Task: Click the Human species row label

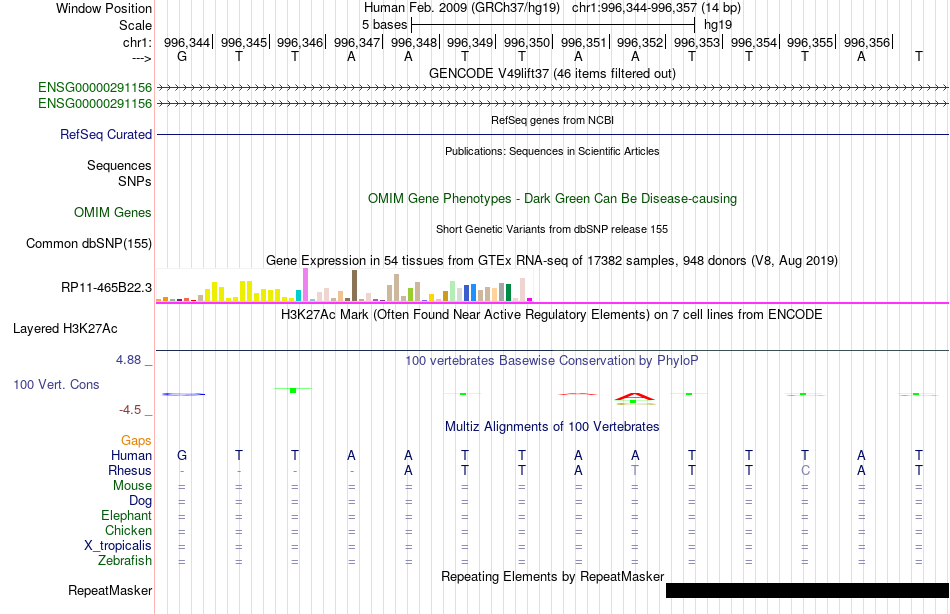Action: (x=131, y=455)
